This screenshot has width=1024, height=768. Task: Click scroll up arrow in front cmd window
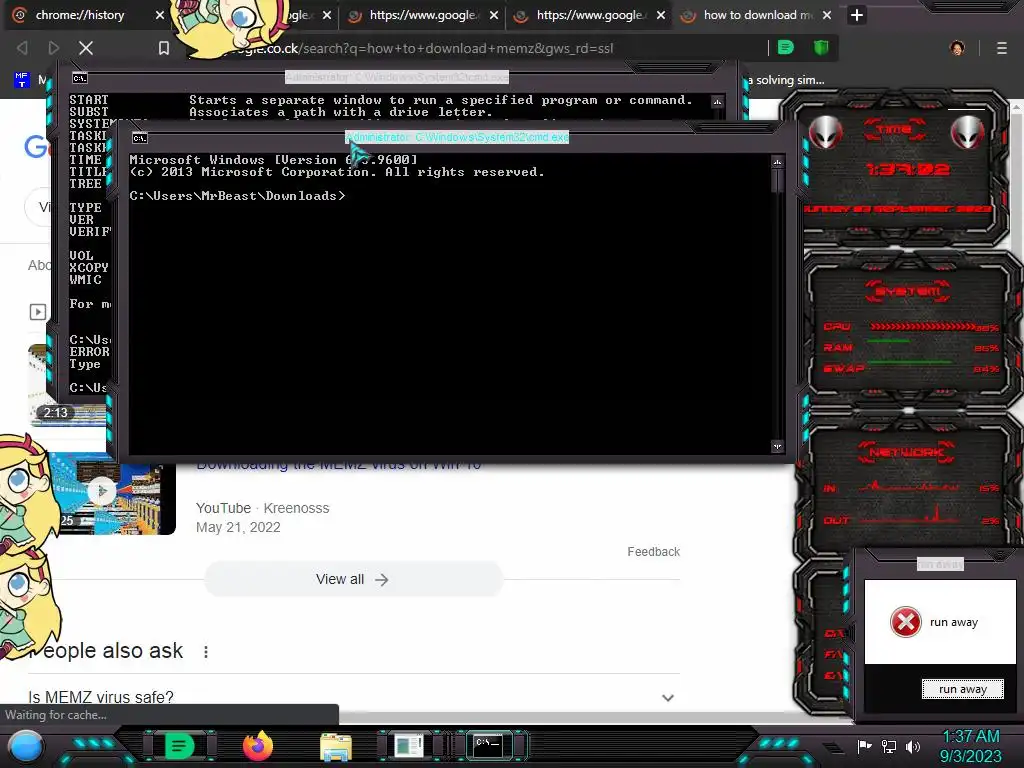[x=777, y=162]
